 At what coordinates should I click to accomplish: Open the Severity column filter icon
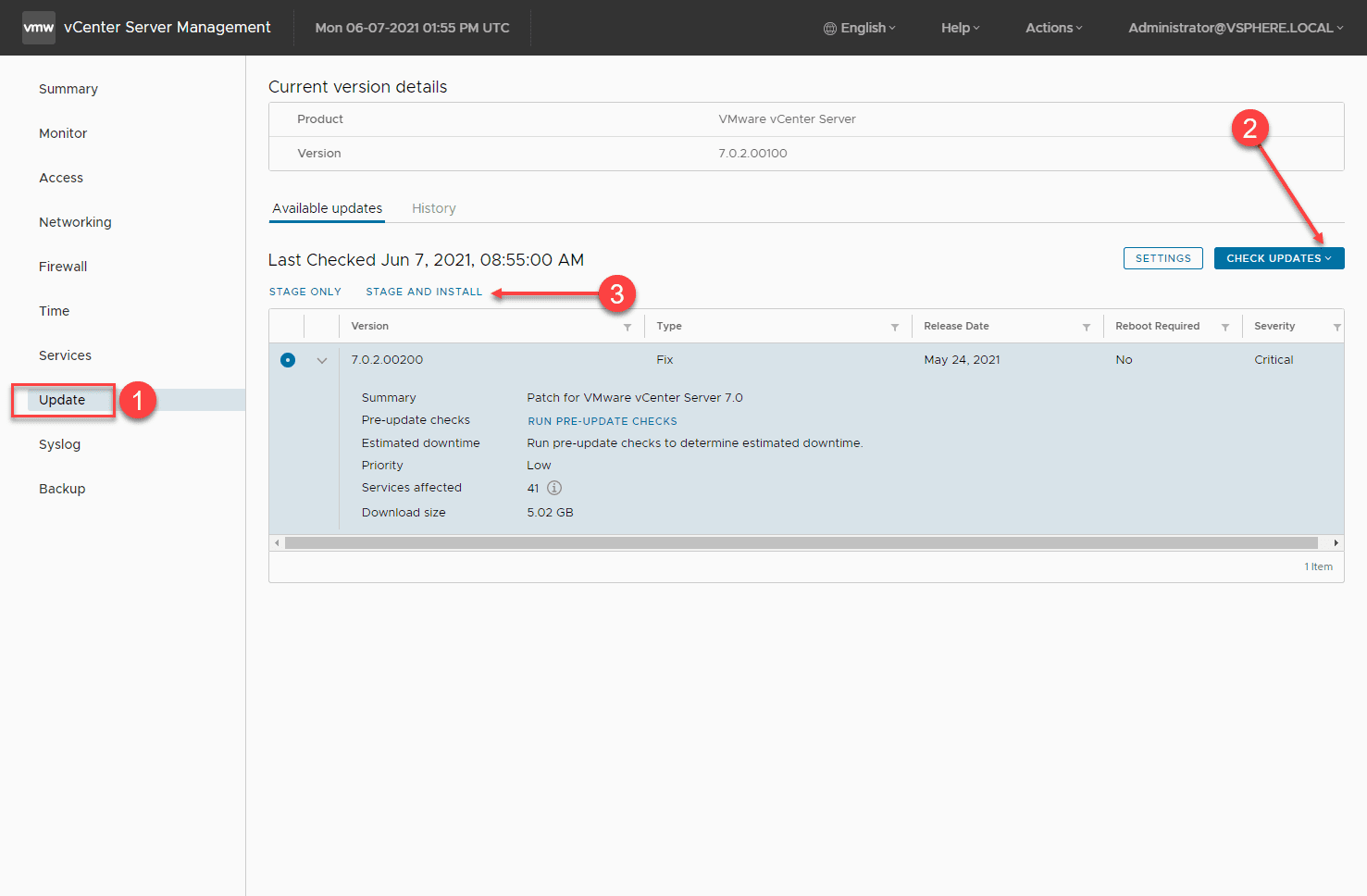pyautogui.click(x=1336, y=327)
